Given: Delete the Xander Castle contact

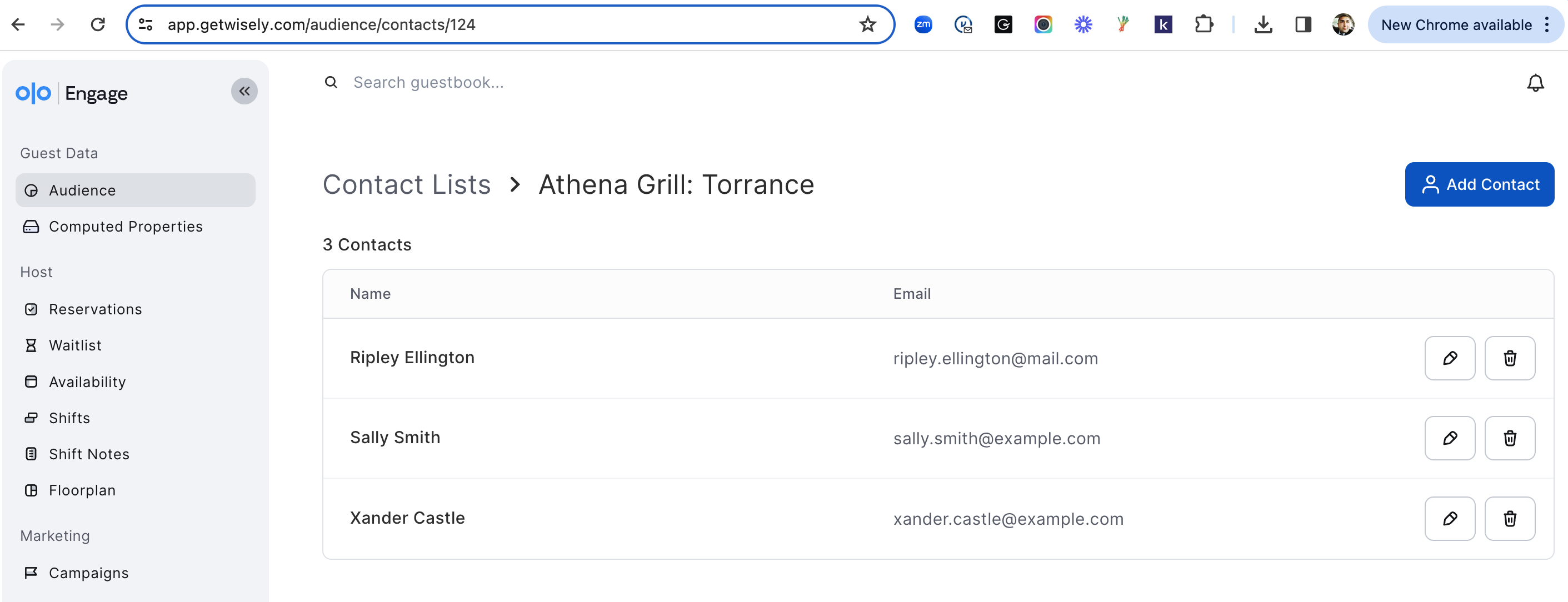Looking at the screenshot, I should pyautogui.click(x=1509, y=518).
